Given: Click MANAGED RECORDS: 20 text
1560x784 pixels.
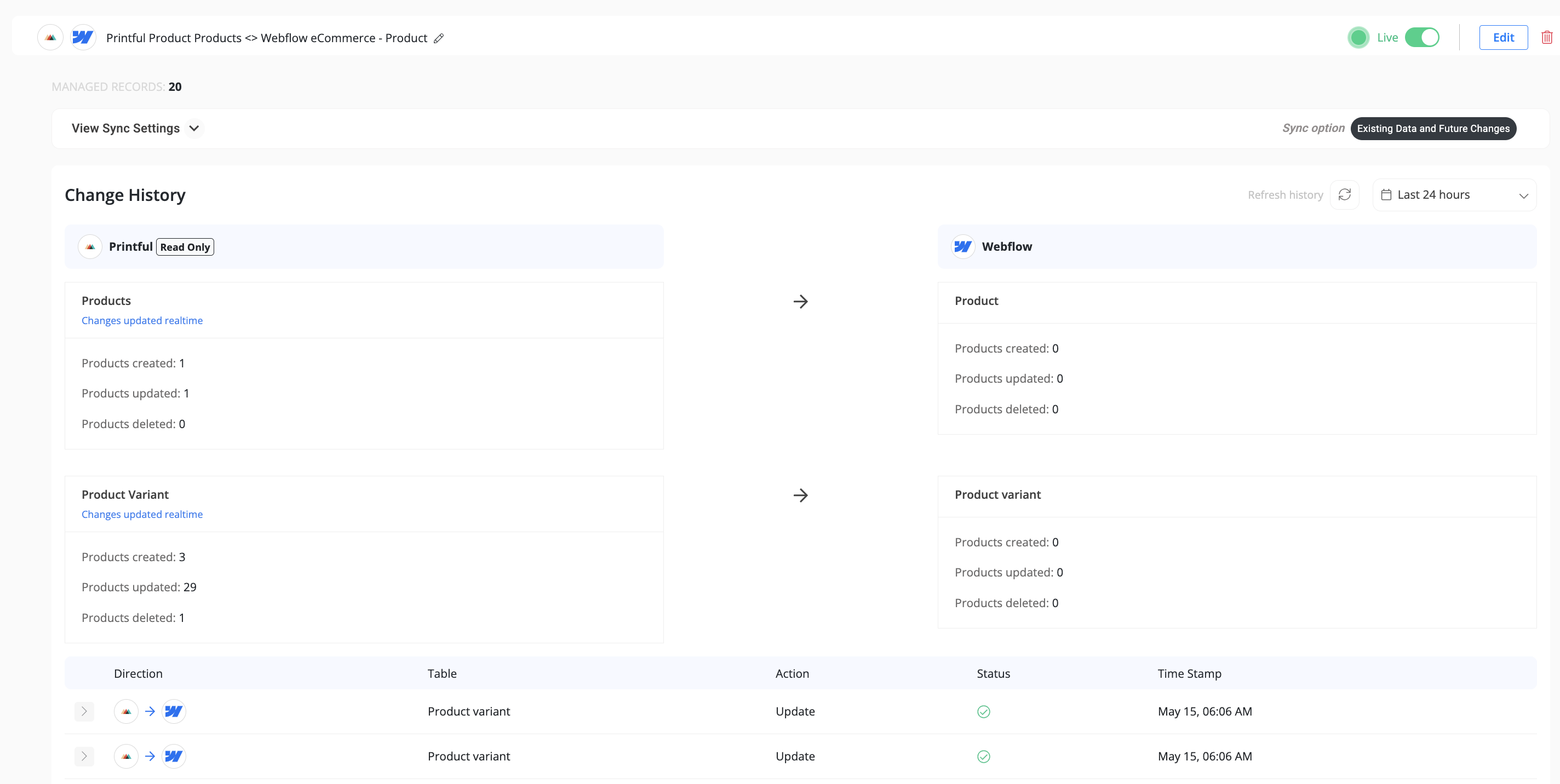Looking at the screenshot, I should tap(116, 87).
